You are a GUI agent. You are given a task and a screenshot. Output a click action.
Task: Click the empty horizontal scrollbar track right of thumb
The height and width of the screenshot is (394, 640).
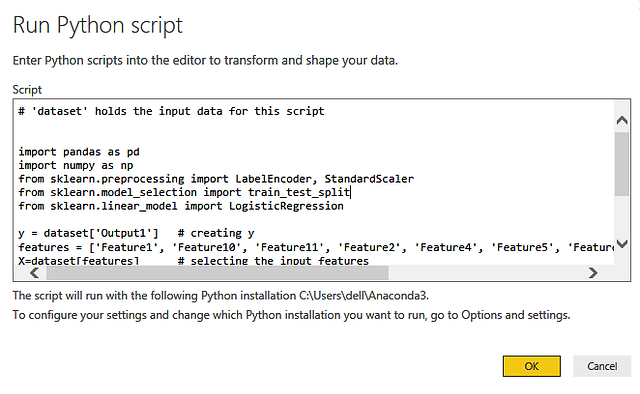(x=487, y=273)
